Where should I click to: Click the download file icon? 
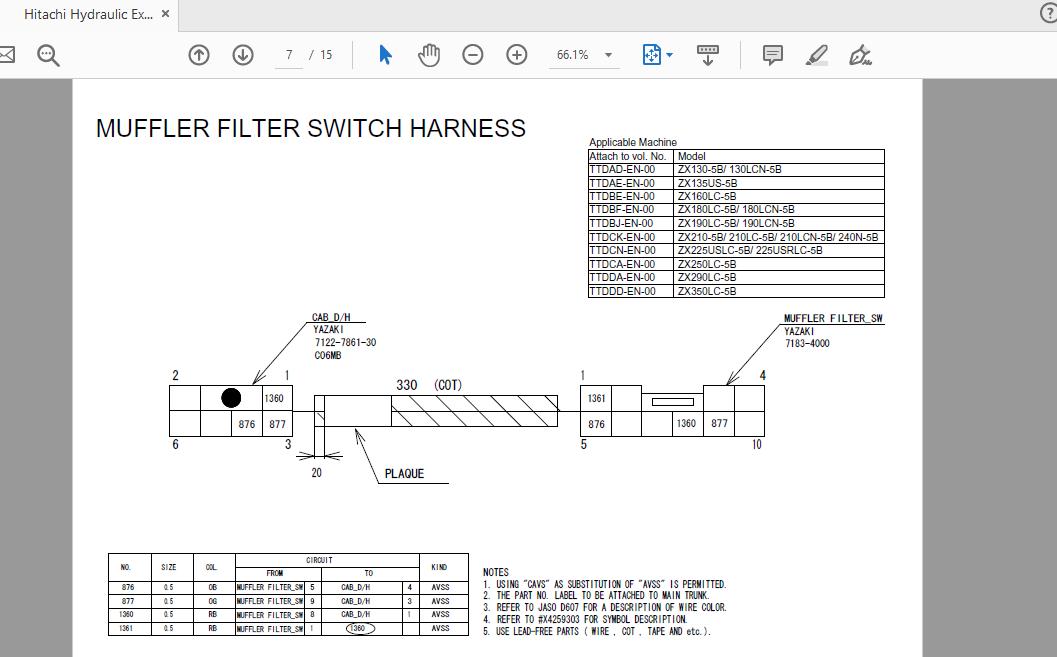click(x=708, y=55)
